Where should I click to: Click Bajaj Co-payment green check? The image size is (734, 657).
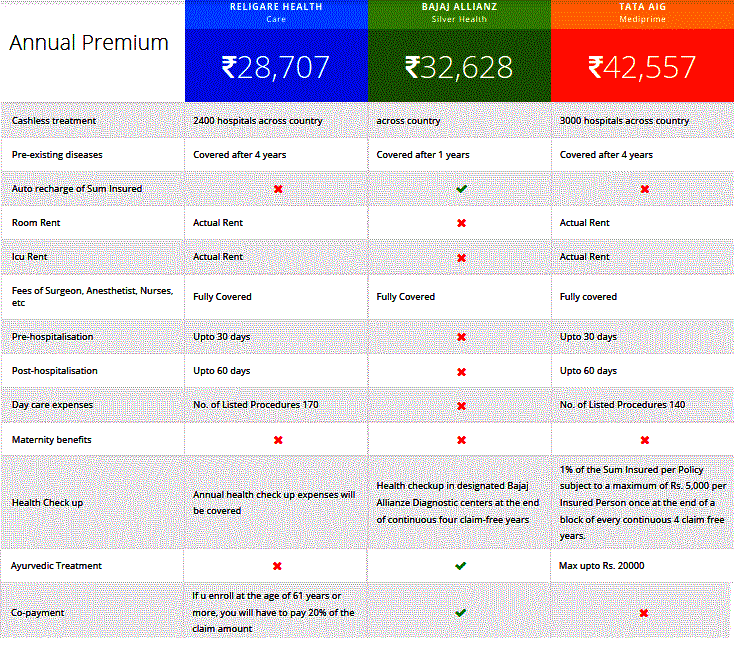tap(461, 613)
